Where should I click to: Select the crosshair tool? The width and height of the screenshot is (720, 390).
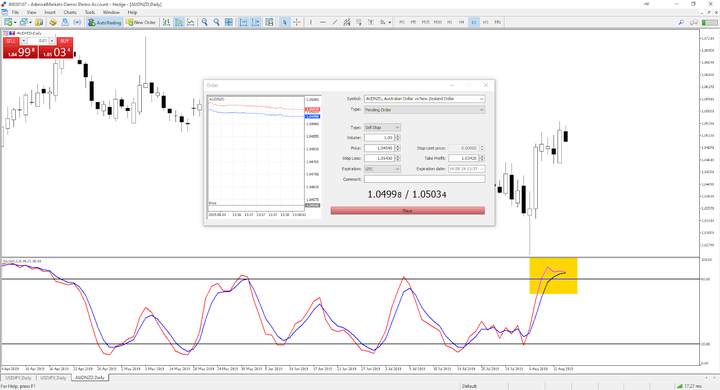[297, 22]
